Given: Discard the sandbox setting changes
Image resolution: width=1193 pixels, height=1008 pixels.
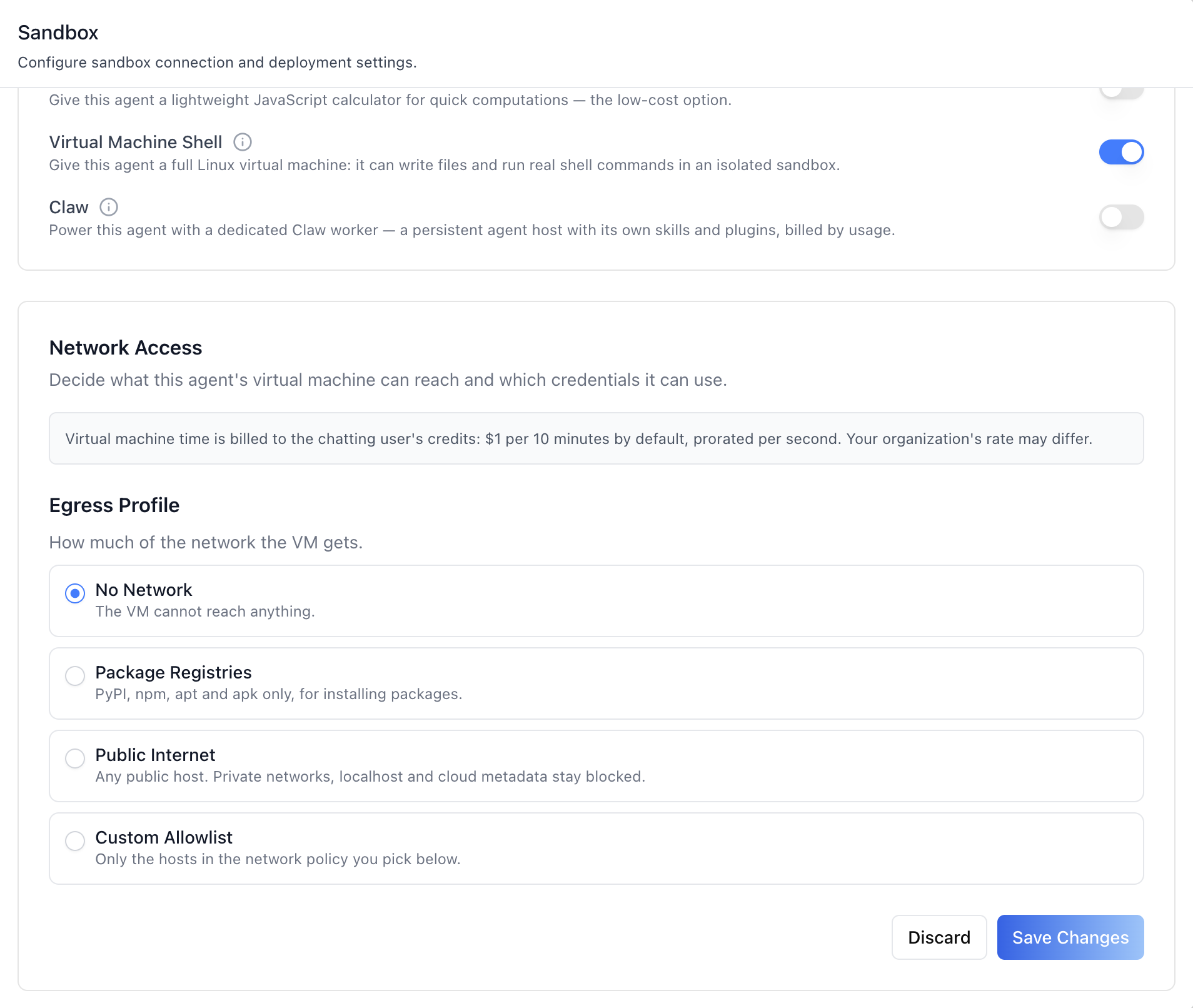Looking at the screenshot, I should [x=939, y=937].
